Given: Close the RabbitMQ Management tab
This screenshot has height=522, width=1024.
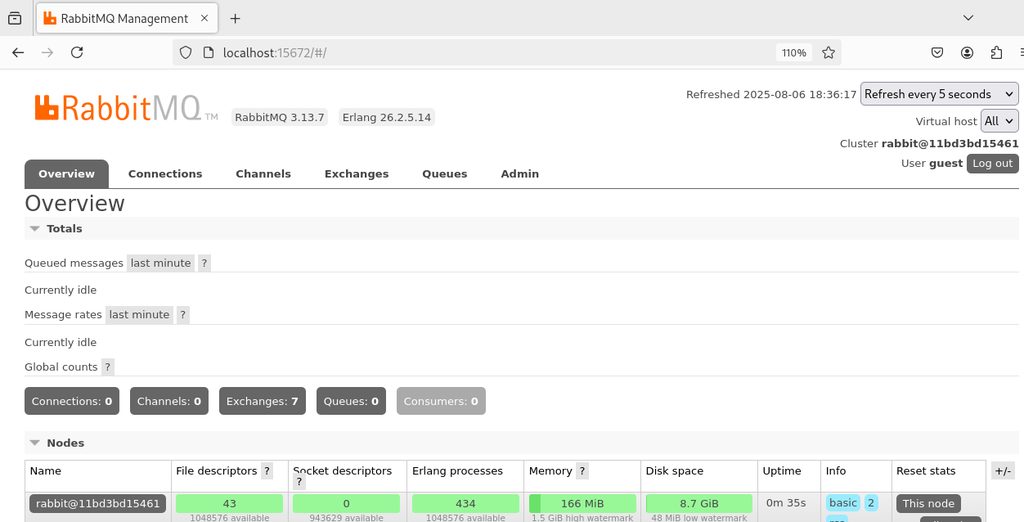Looking at the screenshot, I should coord(204,19).
